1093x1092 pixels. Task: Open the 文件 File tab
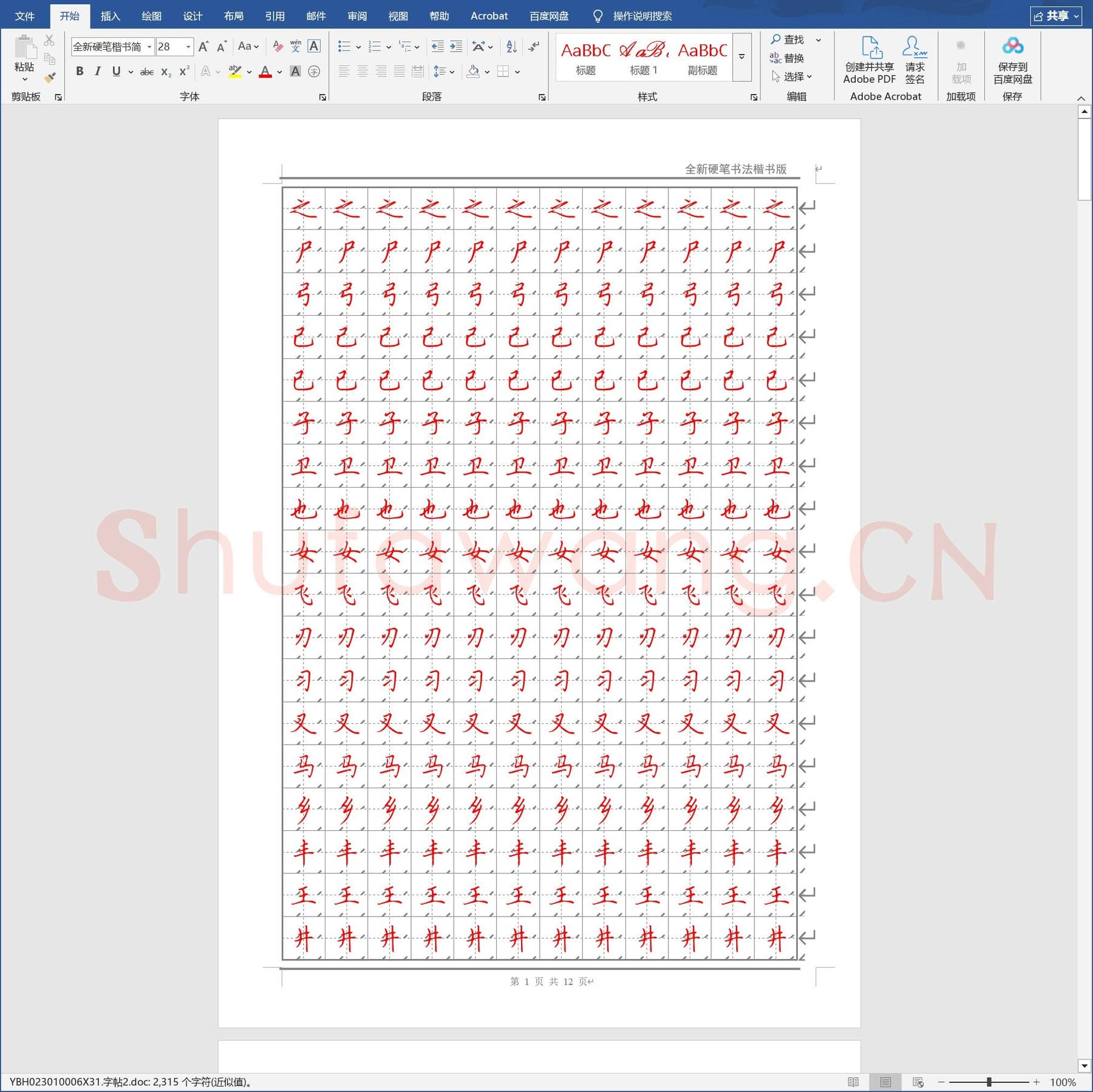(25, 16)
